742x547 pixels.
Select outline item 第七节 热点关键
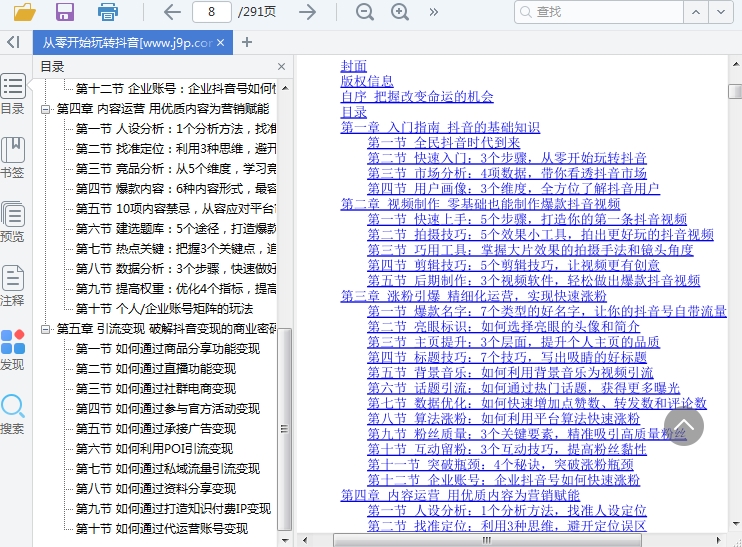tap(176, 249)
